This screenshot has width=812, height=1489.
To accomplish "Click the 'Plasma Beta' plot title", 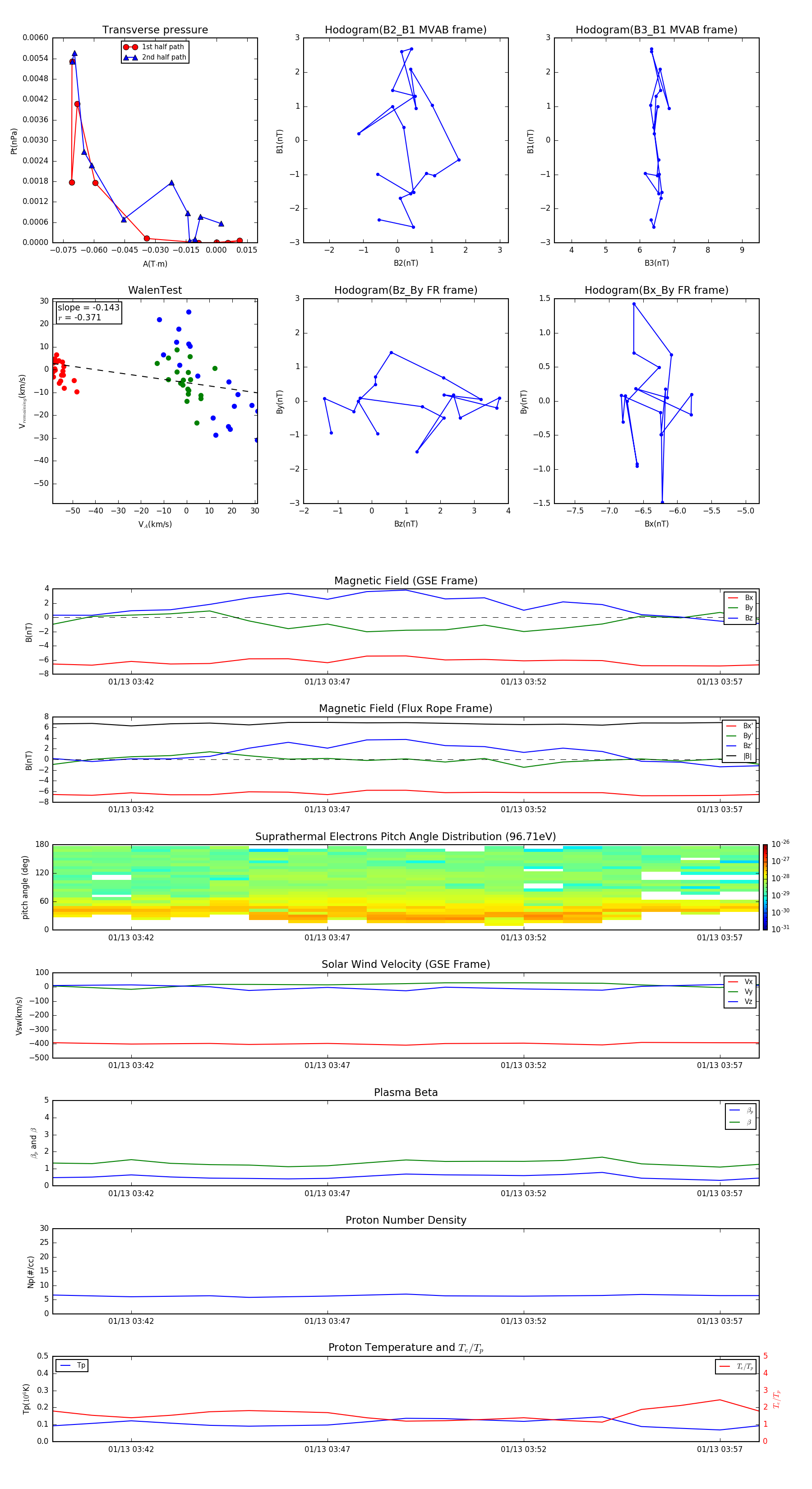I will pyautogui.click(x=406, y=1092).
